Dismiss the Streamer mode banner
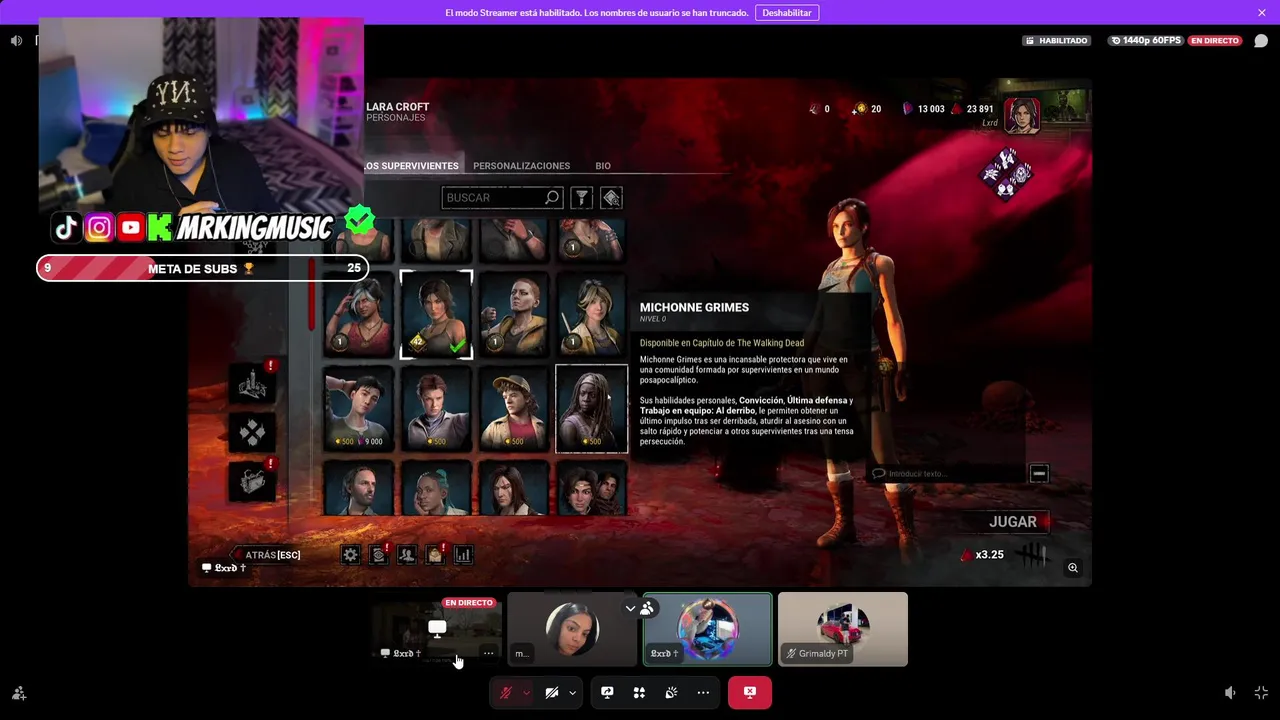The height and width of the screenshot is (720, 1280). [x=1262, y=13]
